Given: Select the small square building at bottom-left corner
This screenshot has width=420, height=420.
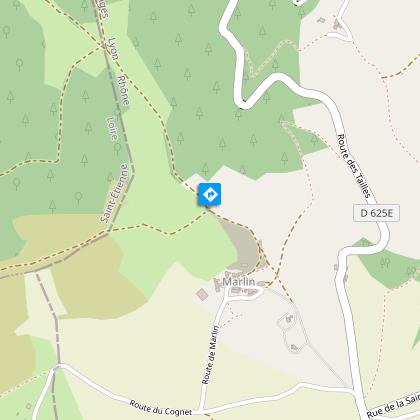Looking at the screenshot, I should pos(29,406).
